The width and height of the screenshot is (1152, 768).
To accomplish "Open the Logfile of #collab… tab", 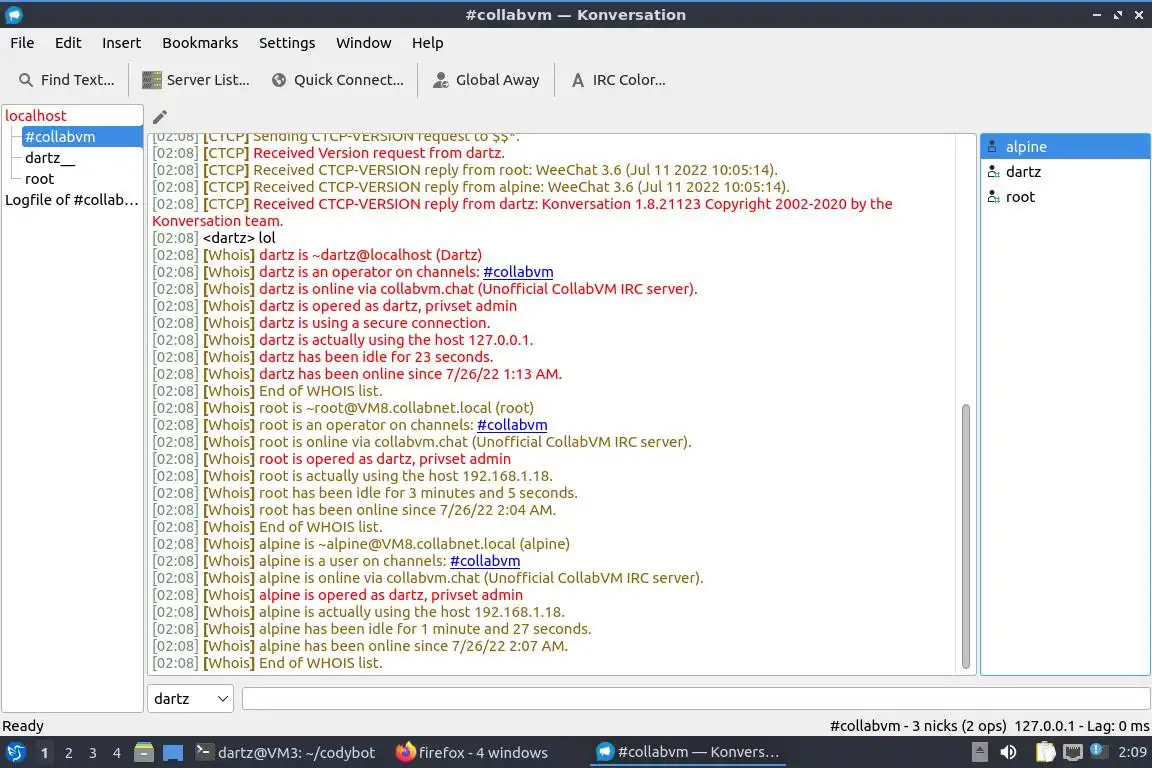I will 72,200.
